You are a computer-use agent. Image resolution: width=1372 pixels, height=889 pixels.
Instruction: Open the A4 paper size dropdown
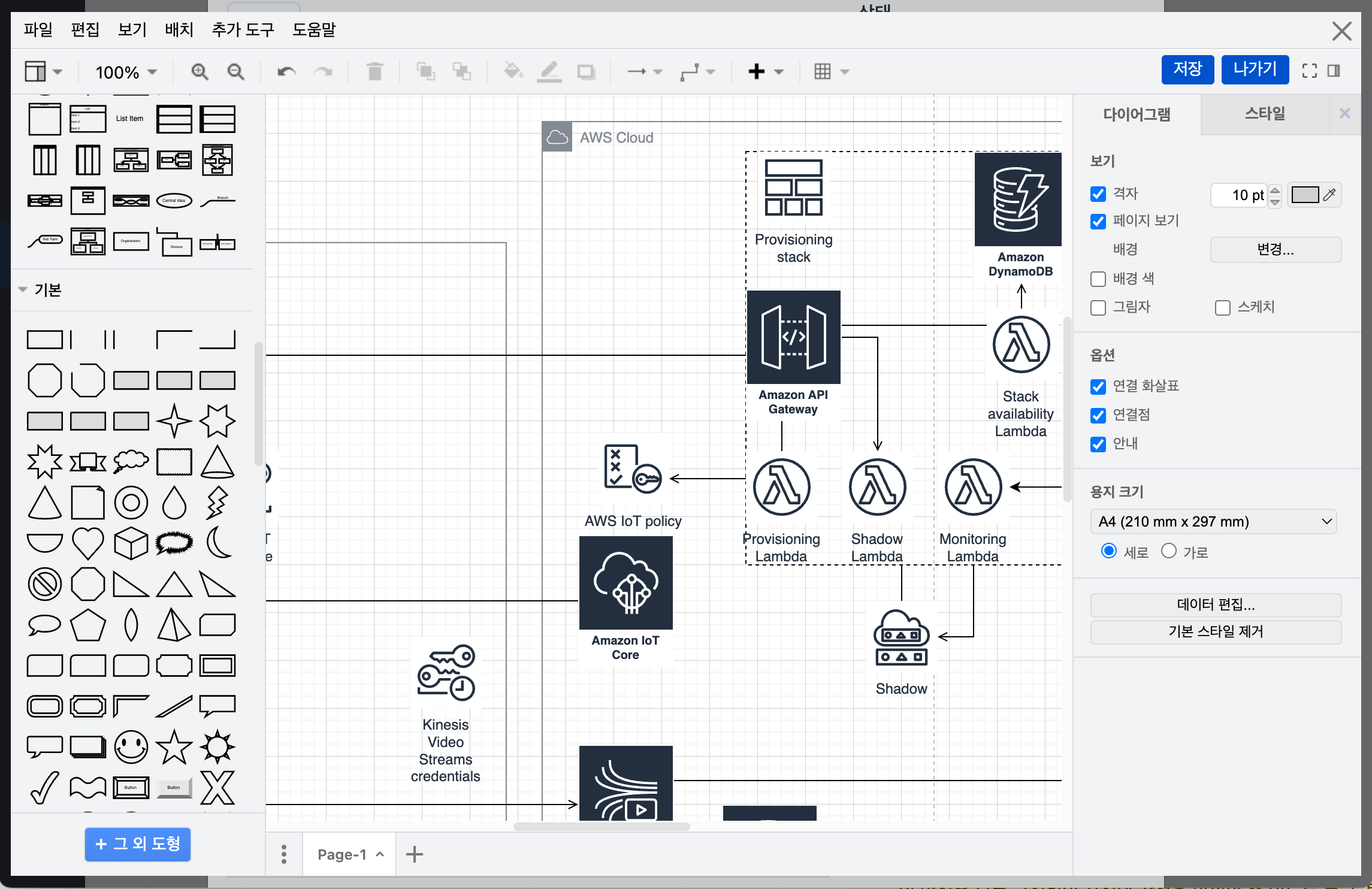[x=1213, y=522]
